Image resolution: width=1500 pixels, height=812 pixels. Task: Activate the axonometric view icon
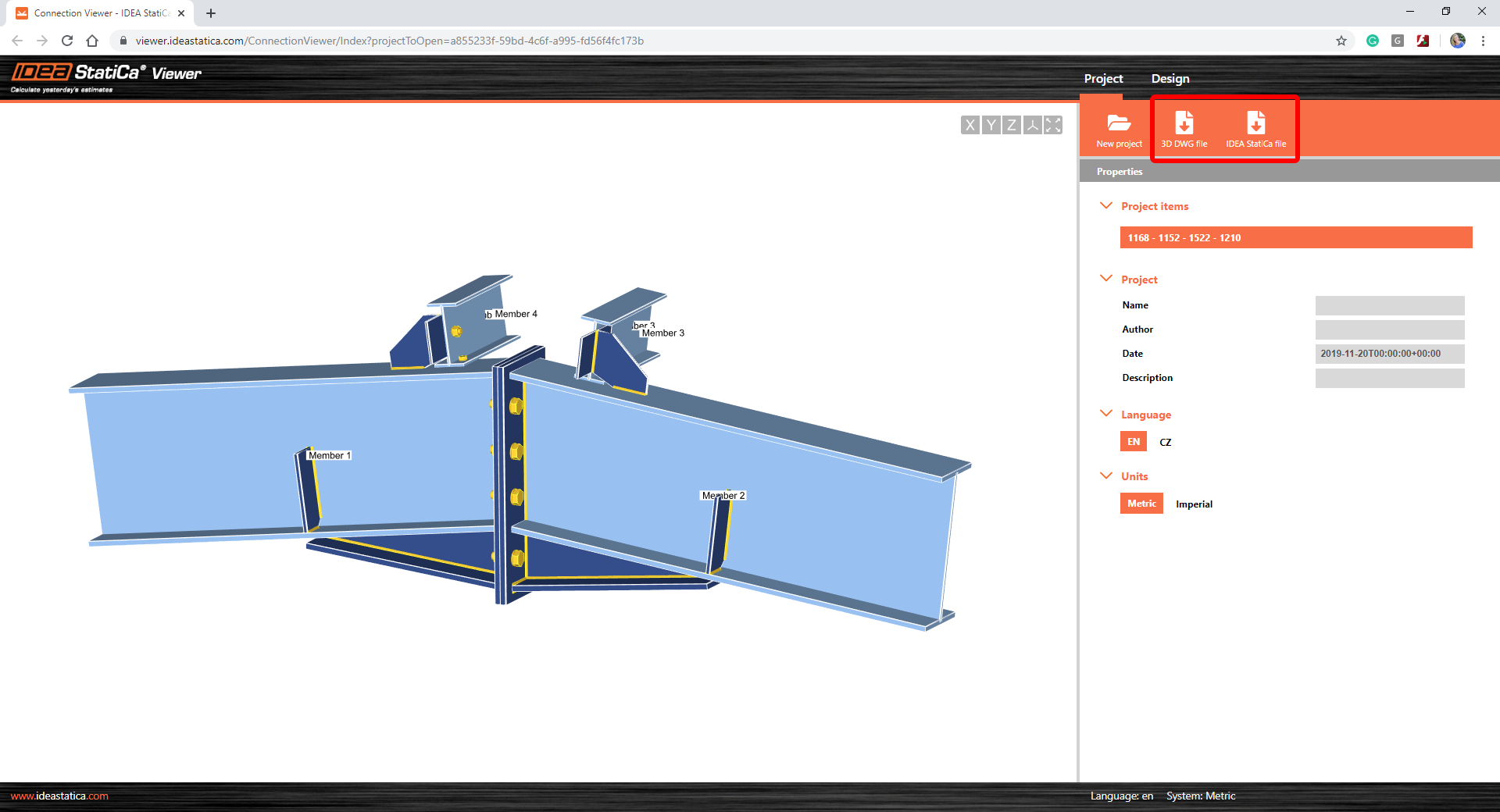(x=1032, y=124)
